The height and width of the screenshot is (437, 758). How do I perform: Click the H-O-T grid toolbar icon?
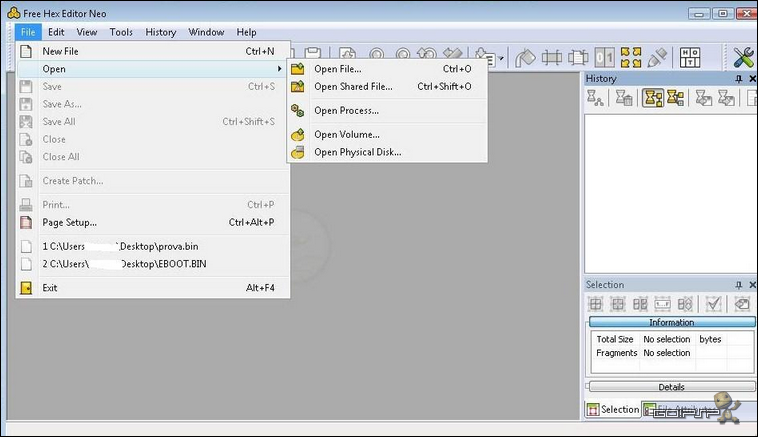(x=690, y=58)
